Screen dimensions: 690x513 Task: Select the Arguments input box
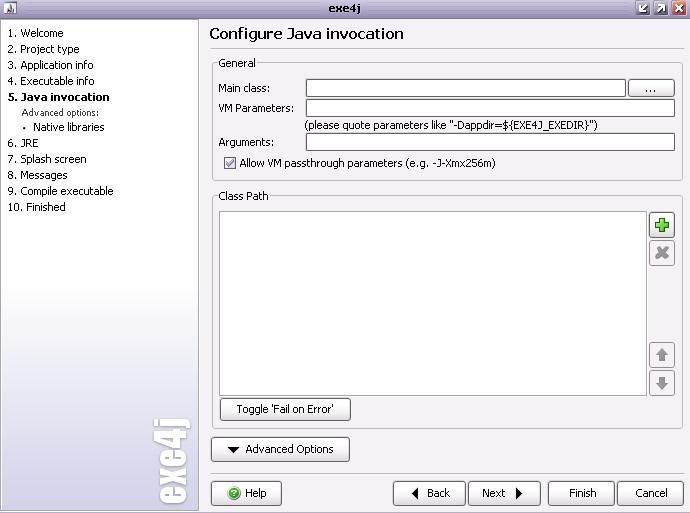490,142
